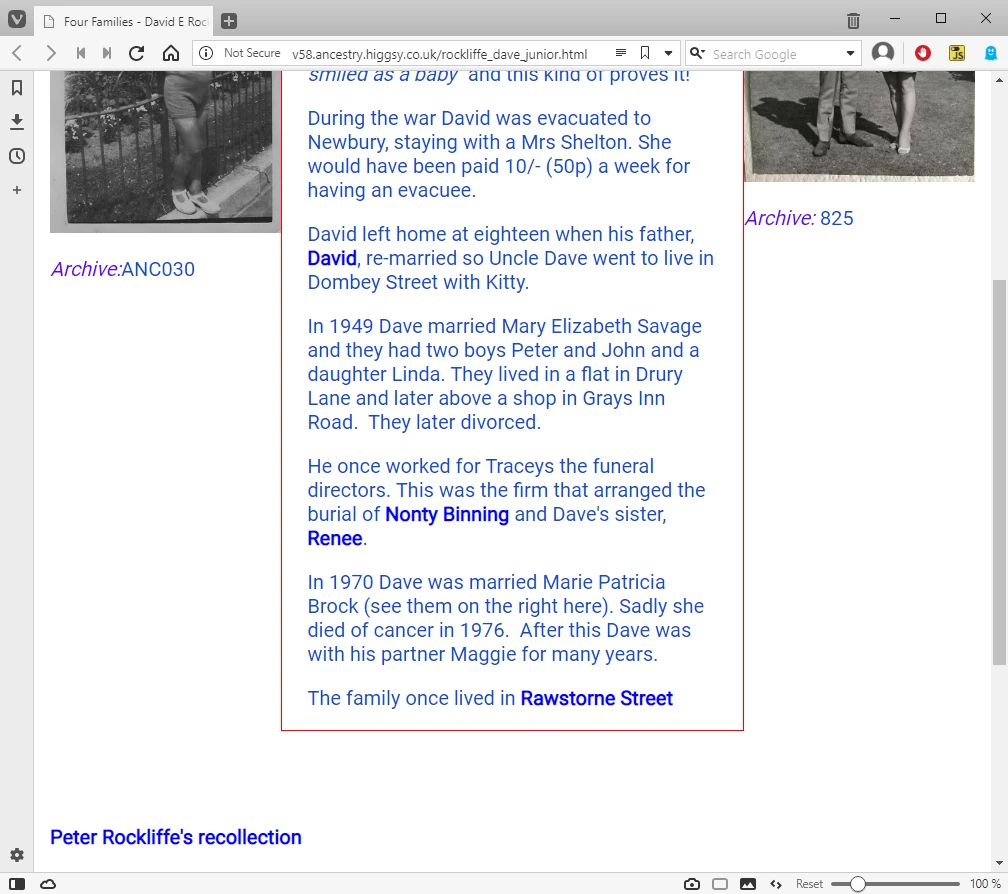Open Peter Rockliffe's recollection link
Screen dimensions: 1008x894
tap(176, 837)
